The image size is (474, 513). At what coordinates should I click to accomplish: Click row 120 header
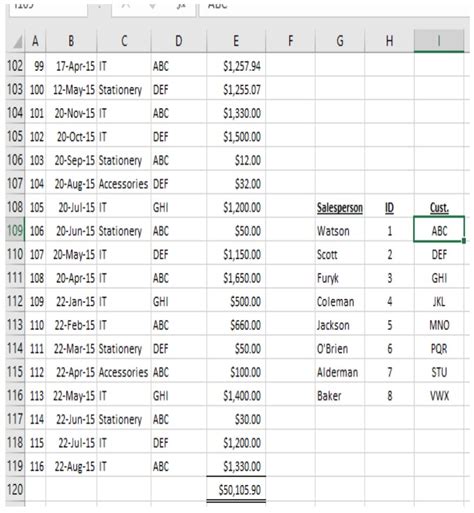[x=15, y=490]
